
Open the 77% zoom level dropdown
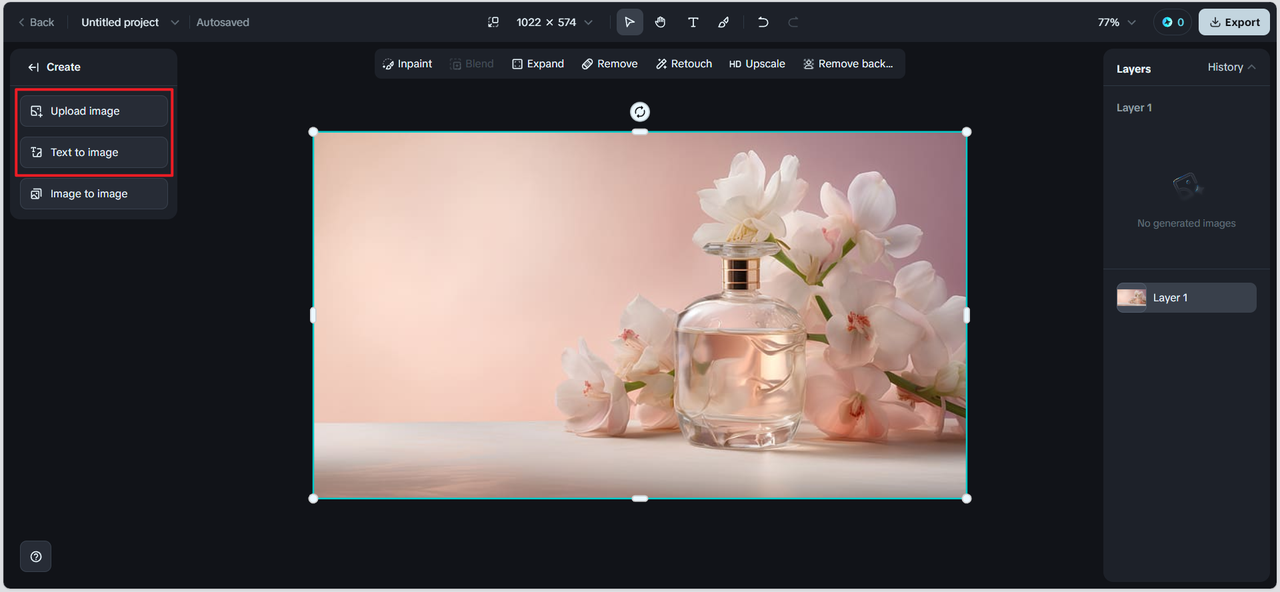click(1118, 22)
